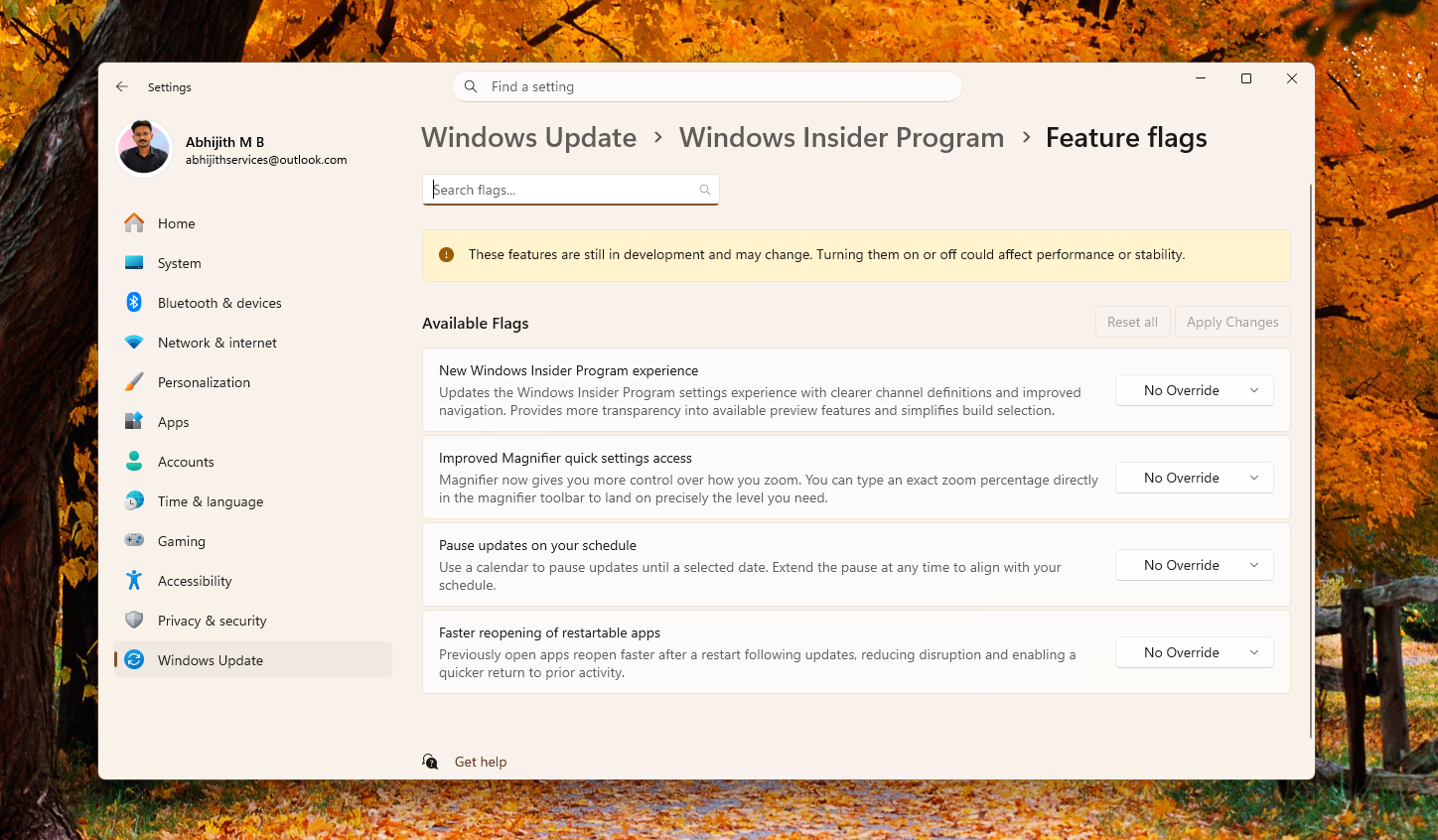Open Home in the sidebar
The image size is (1438, 840).
click(253, 223)
